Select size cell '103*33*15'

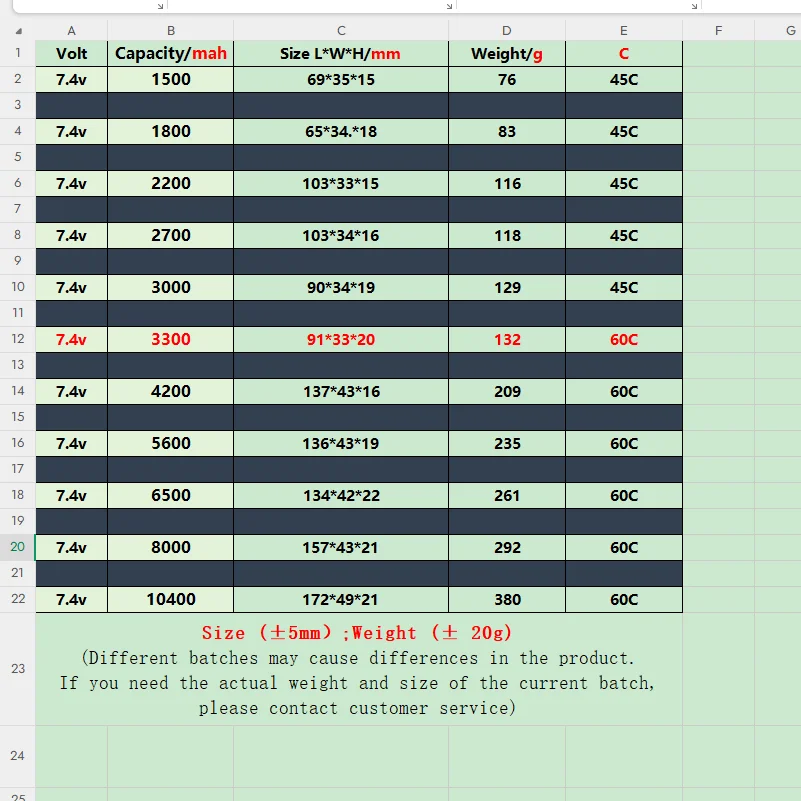[x=341, y=184]
